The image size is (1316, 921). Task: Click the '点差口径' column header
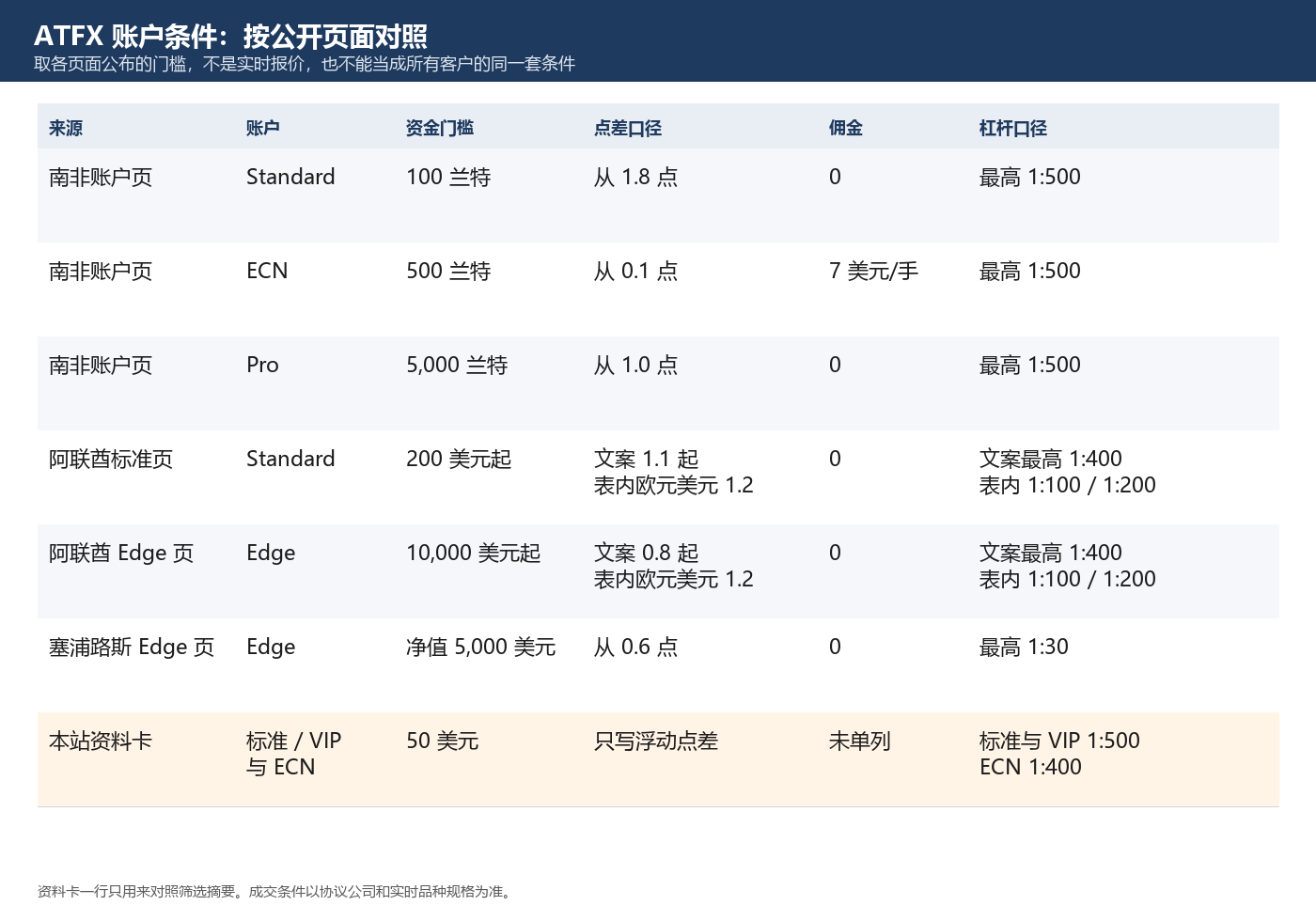coord(627,128)
